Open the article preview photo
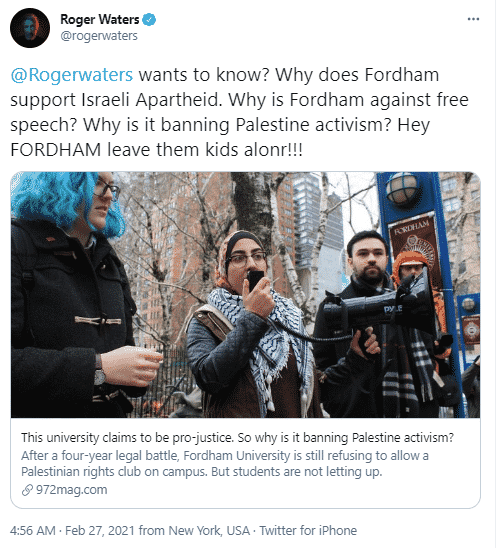 click(246, 295)
